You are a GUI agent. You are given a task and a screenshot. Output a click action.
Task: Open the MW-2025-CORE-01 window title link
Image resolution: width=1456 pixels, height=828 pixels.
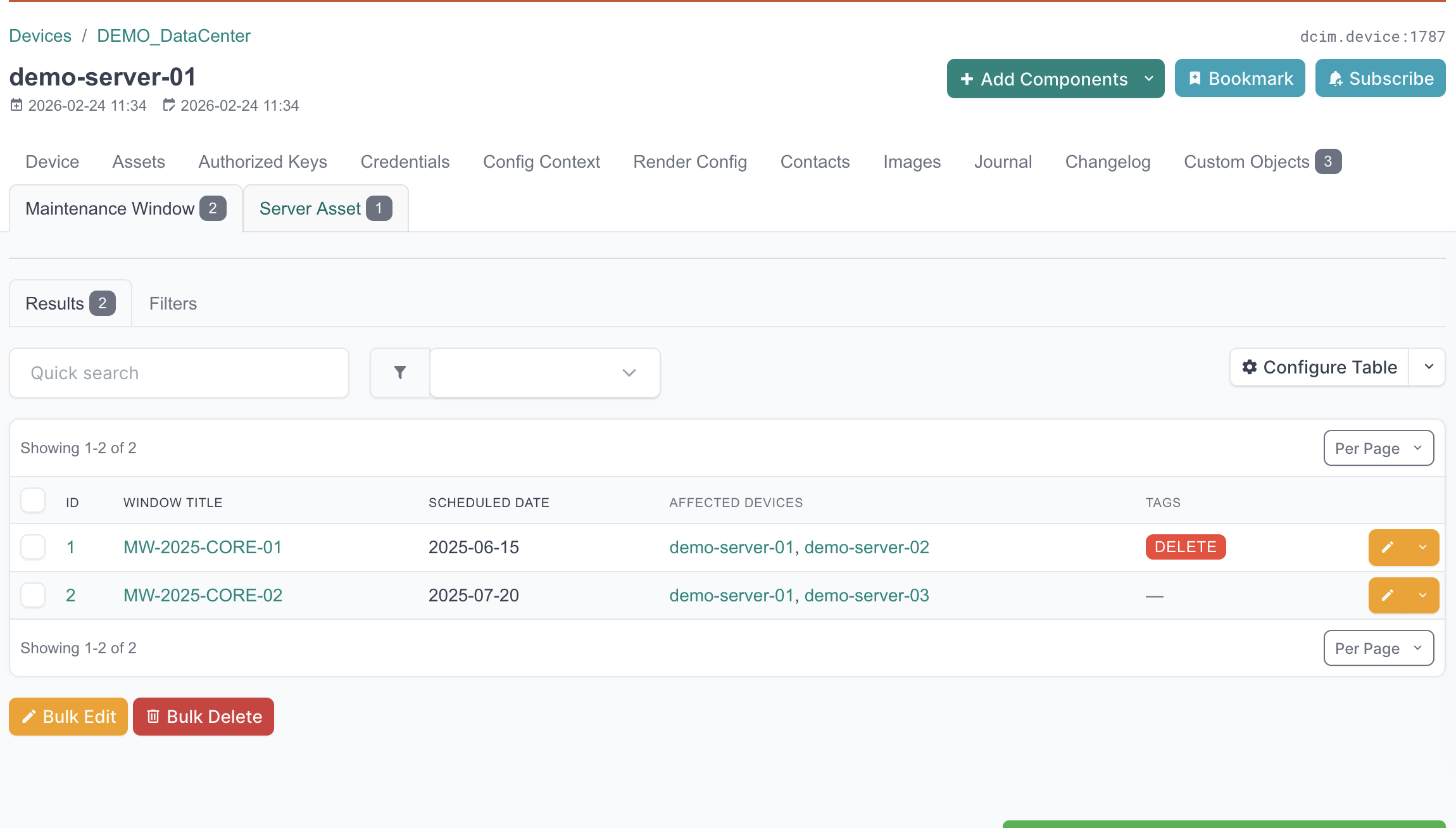point(203,548)
